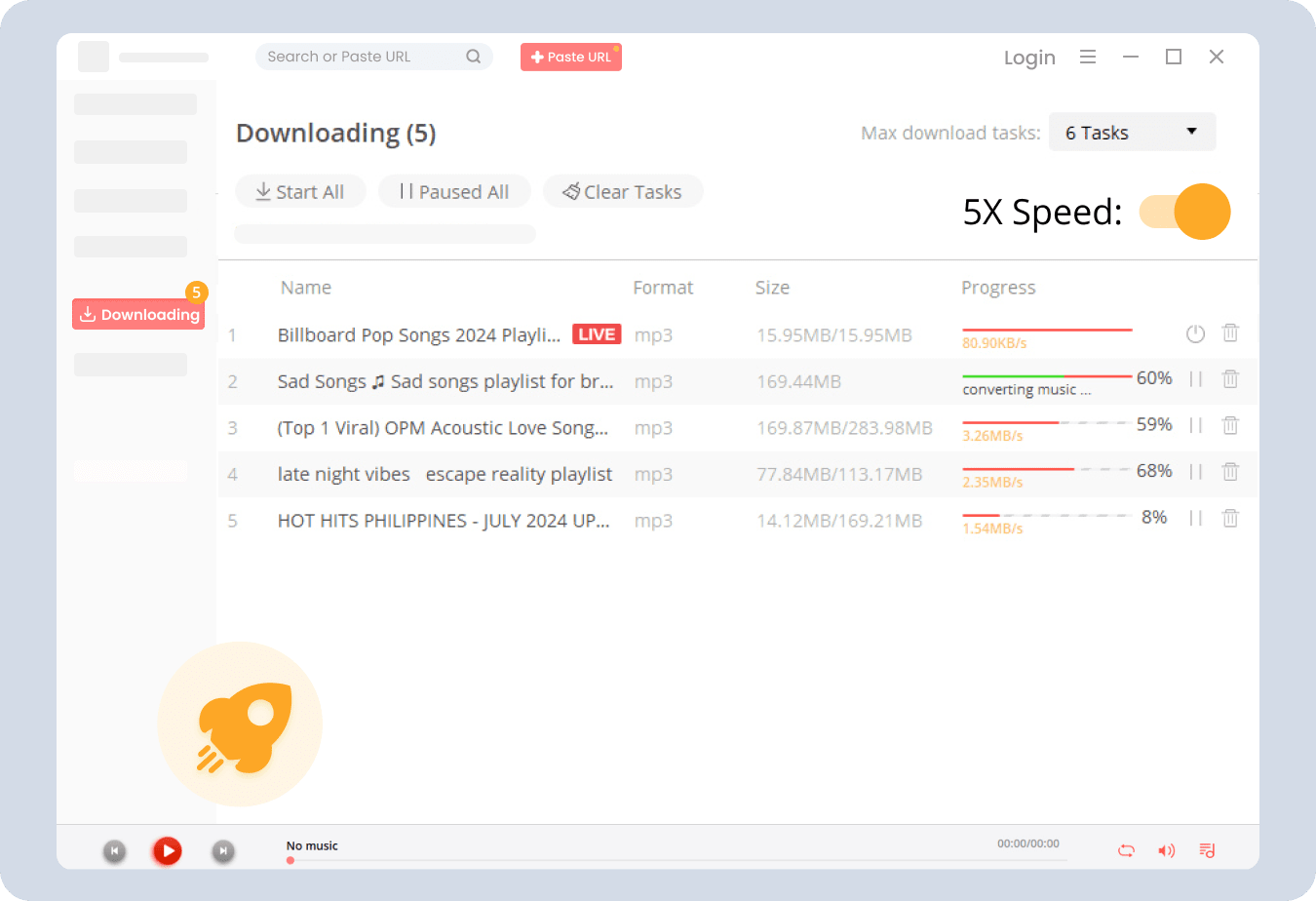Select the Downloading section in the sidebar

(x=138, y=314)
